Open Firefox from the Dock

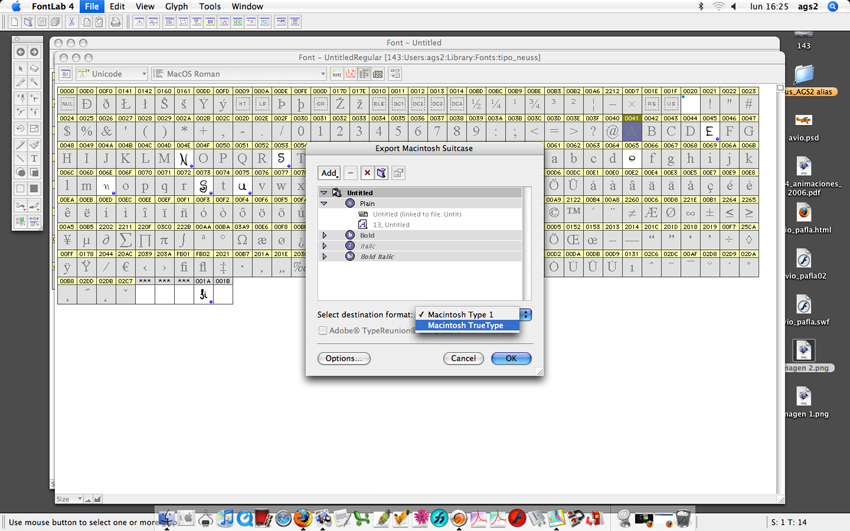302,518
